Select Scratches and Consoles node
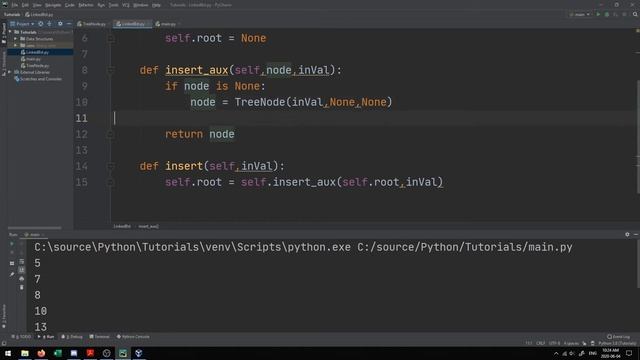 tap(38, 79)
